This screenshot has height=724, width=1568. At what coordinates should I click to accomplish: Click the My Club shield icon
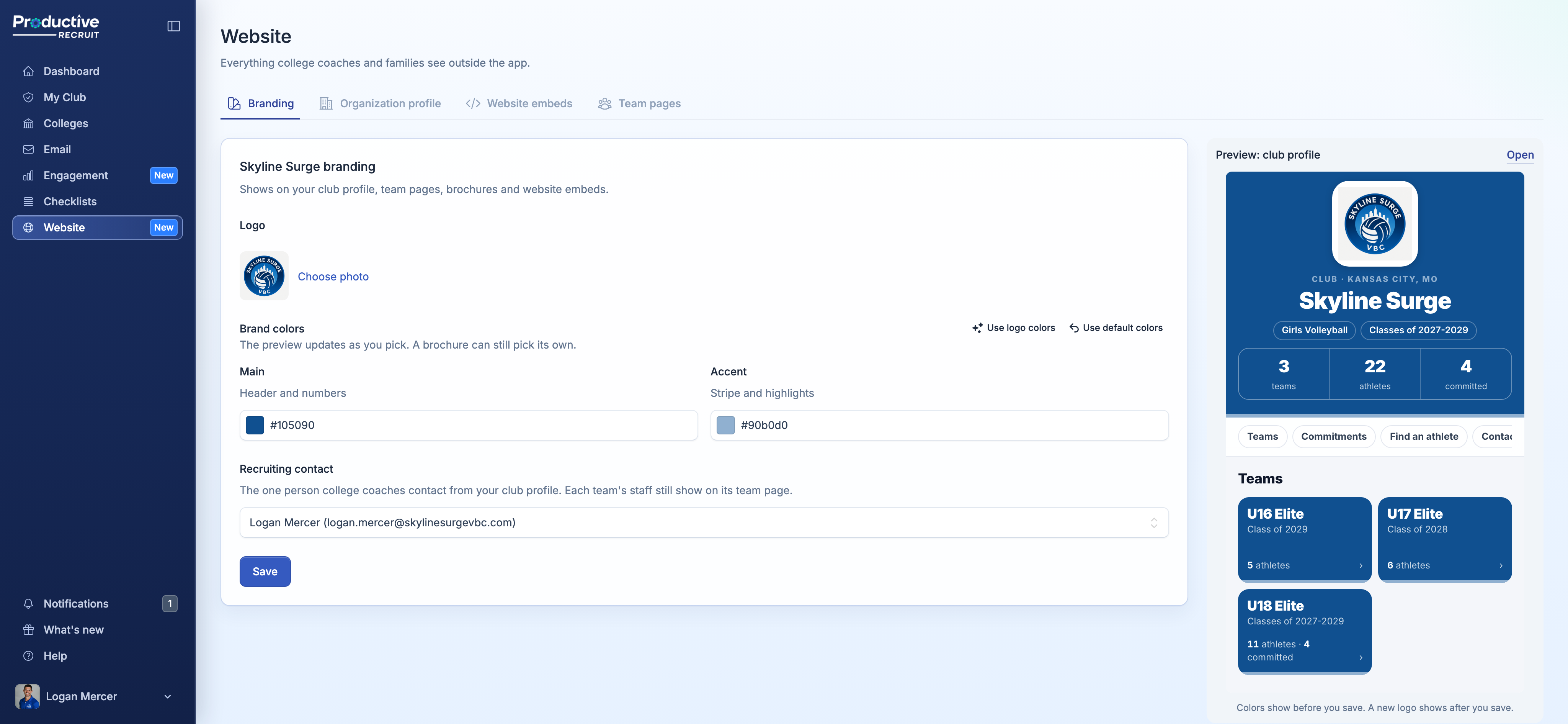(28, 97)
